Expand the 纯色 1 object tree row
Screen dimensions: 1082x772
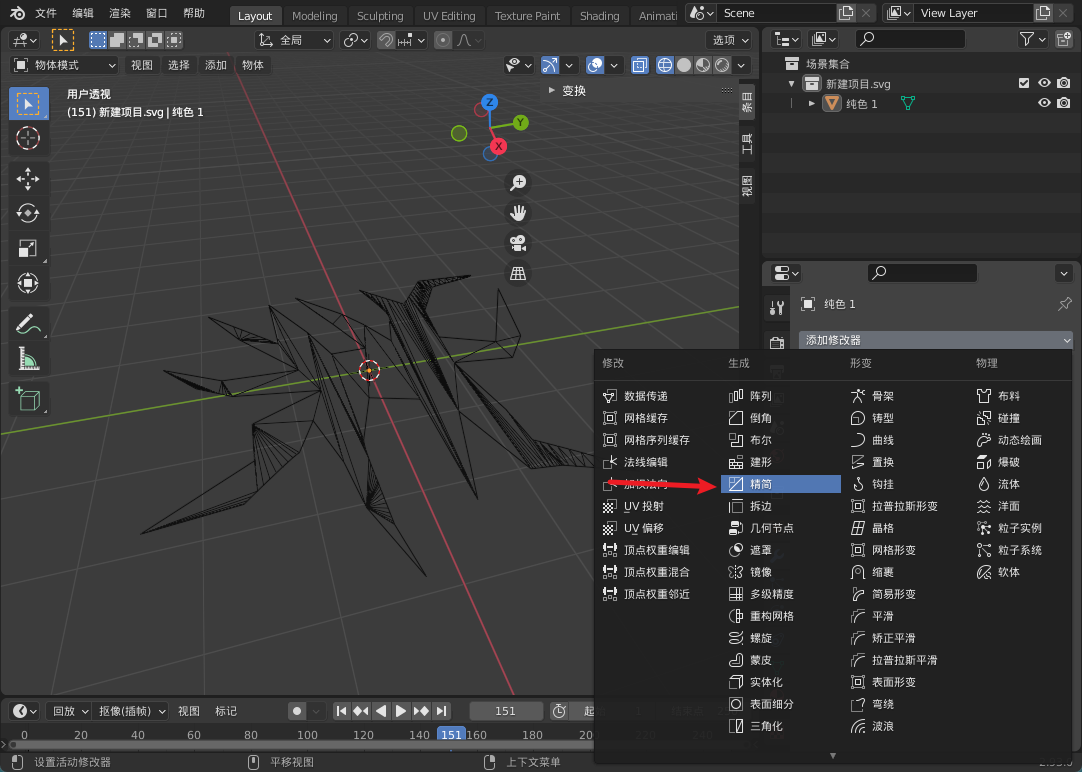(x=812, y=103)
